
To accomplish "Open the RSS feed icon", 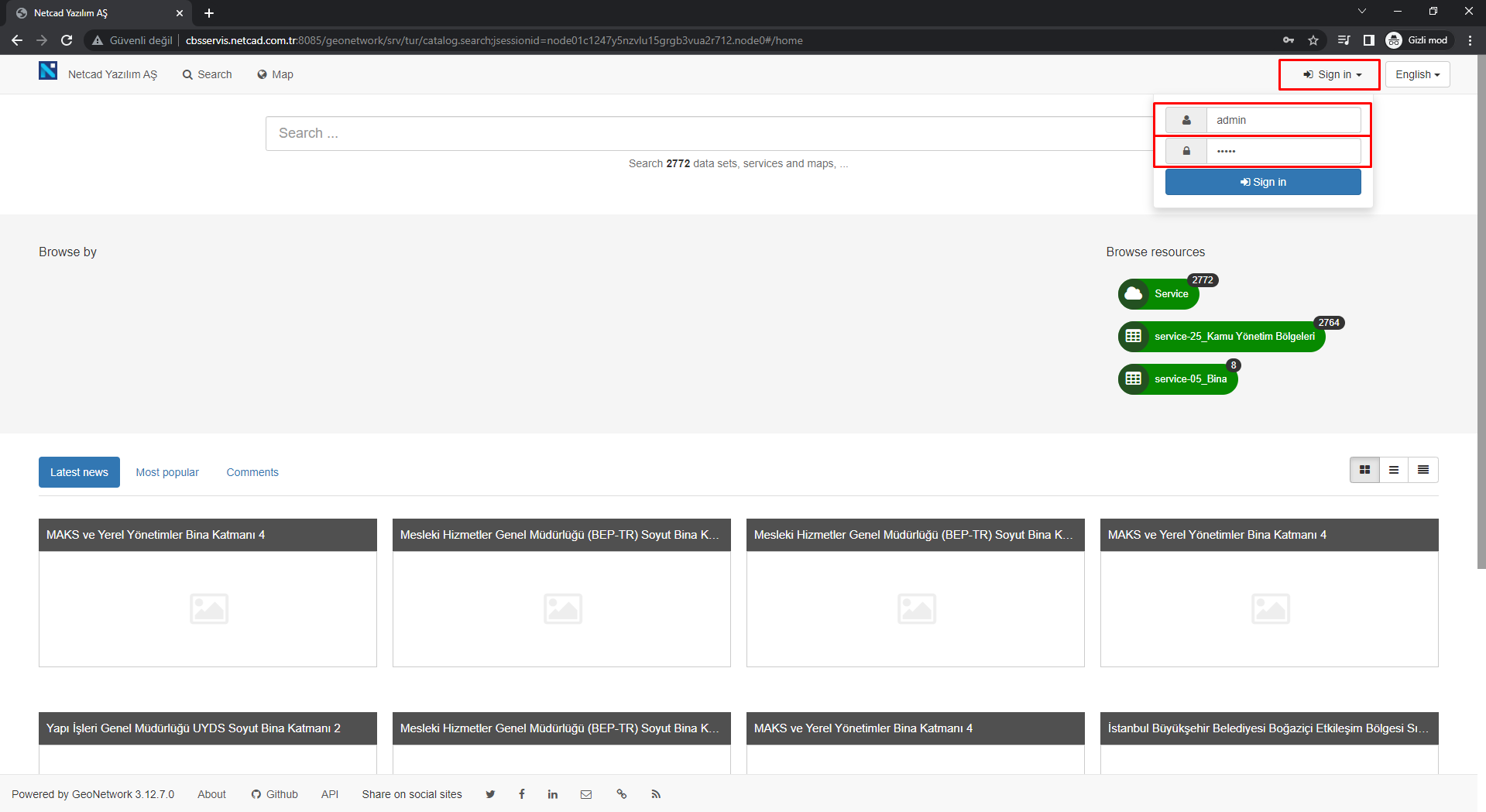I will (x=656, y=794).
